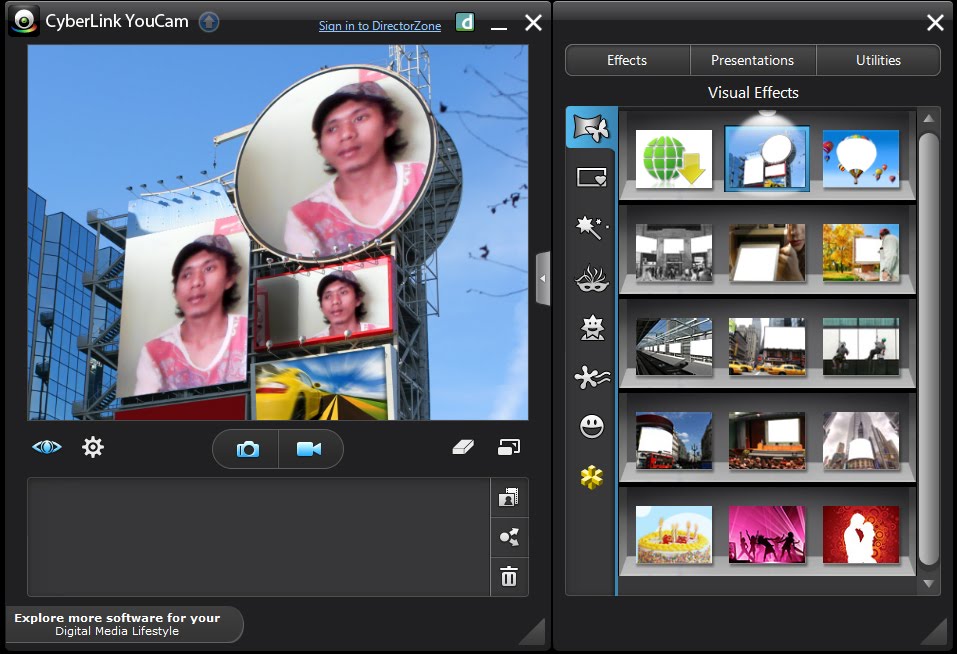Open the smiley Emotions category
The width and height of the screenshot is (957, 654).
592,426
